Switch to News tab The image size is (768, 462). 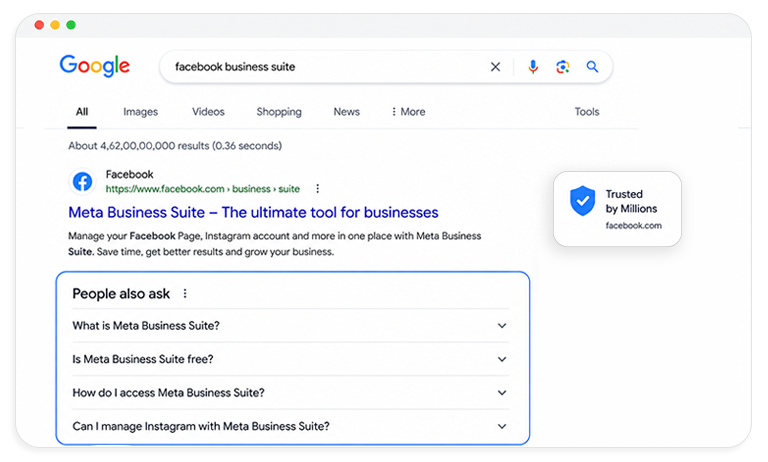pos(347,112)
